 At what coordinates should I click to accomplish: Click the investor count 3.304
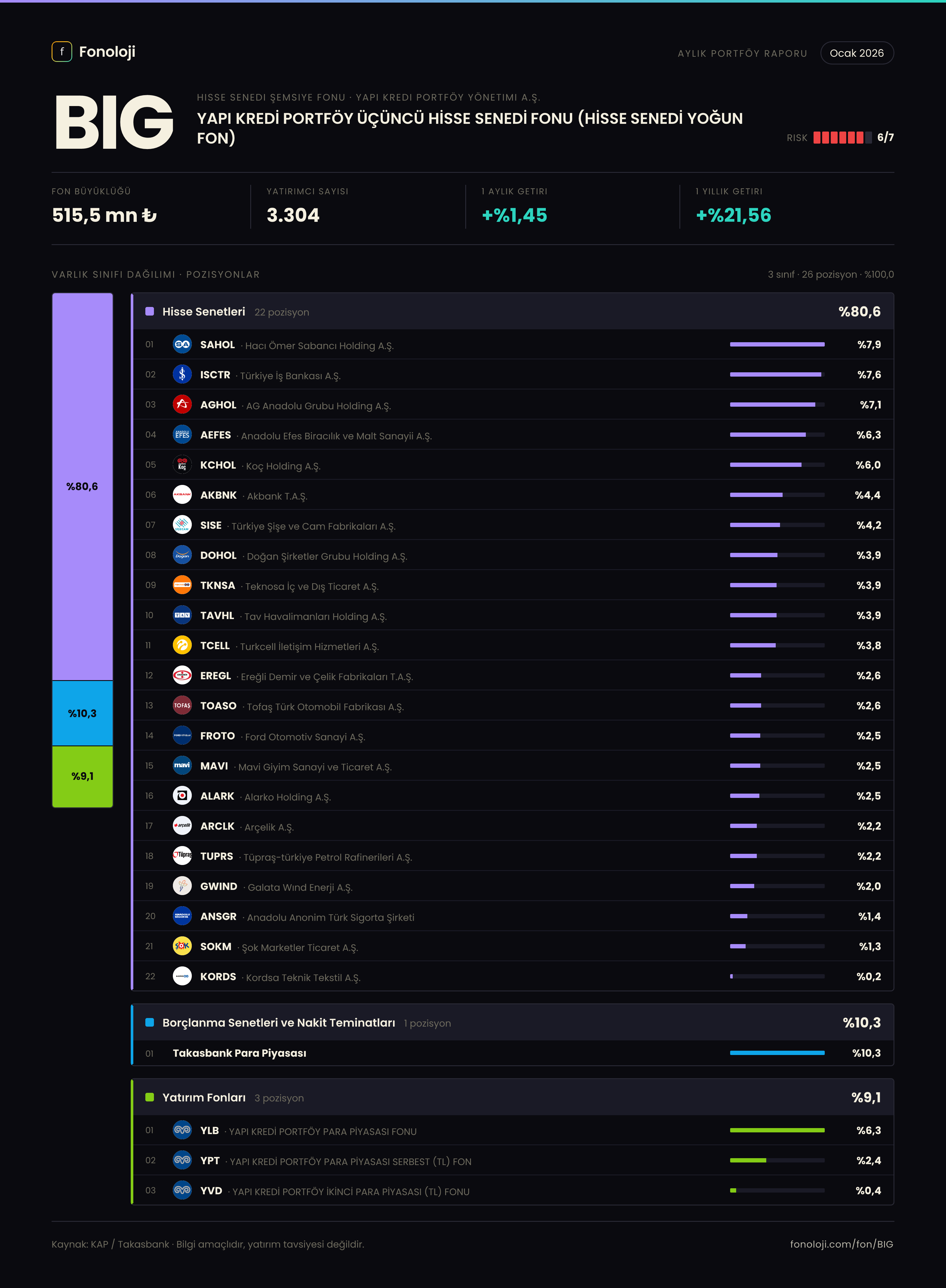293,215
